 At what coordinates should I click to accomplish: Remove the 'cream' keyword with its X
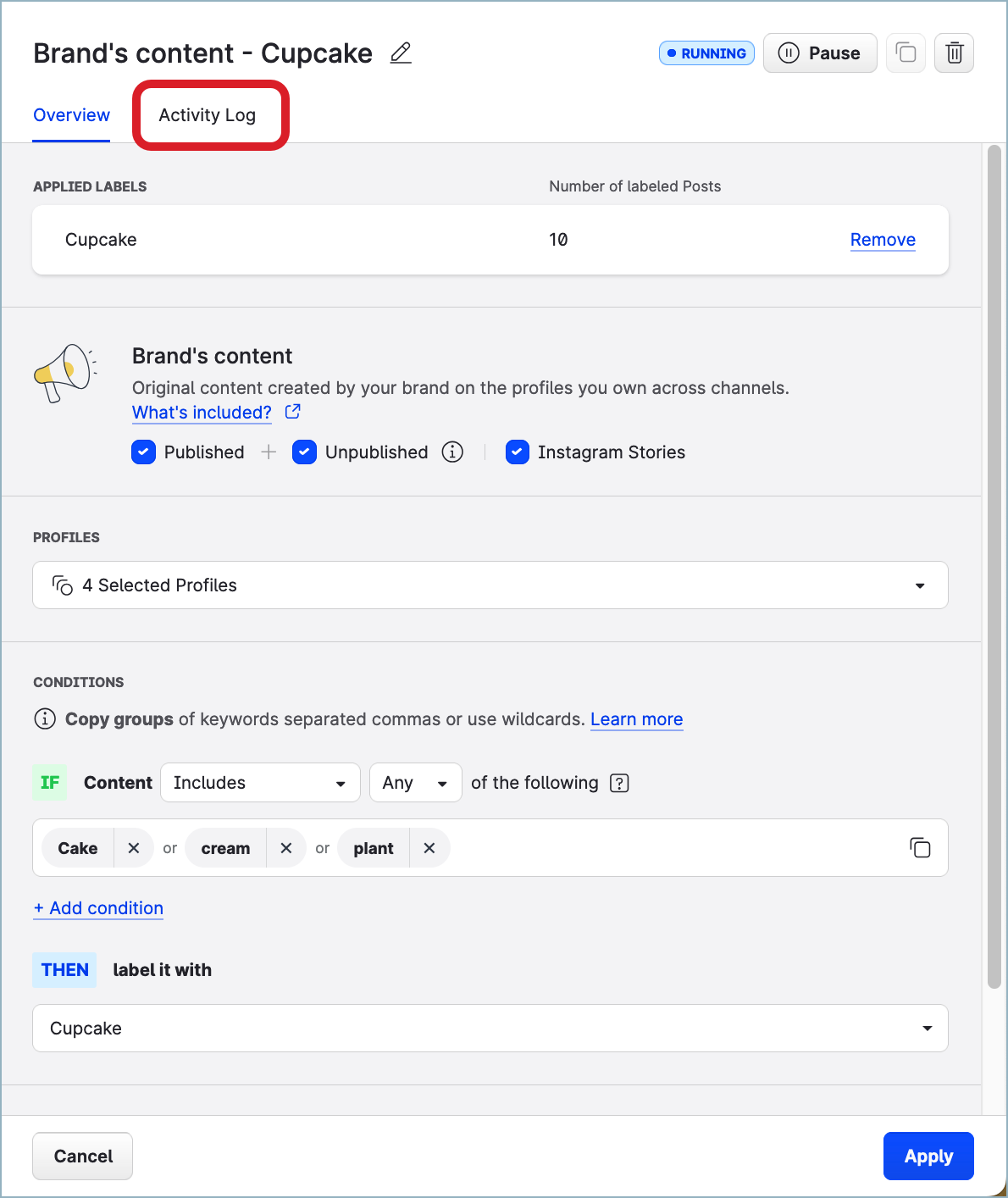click(x=286, y=847)
